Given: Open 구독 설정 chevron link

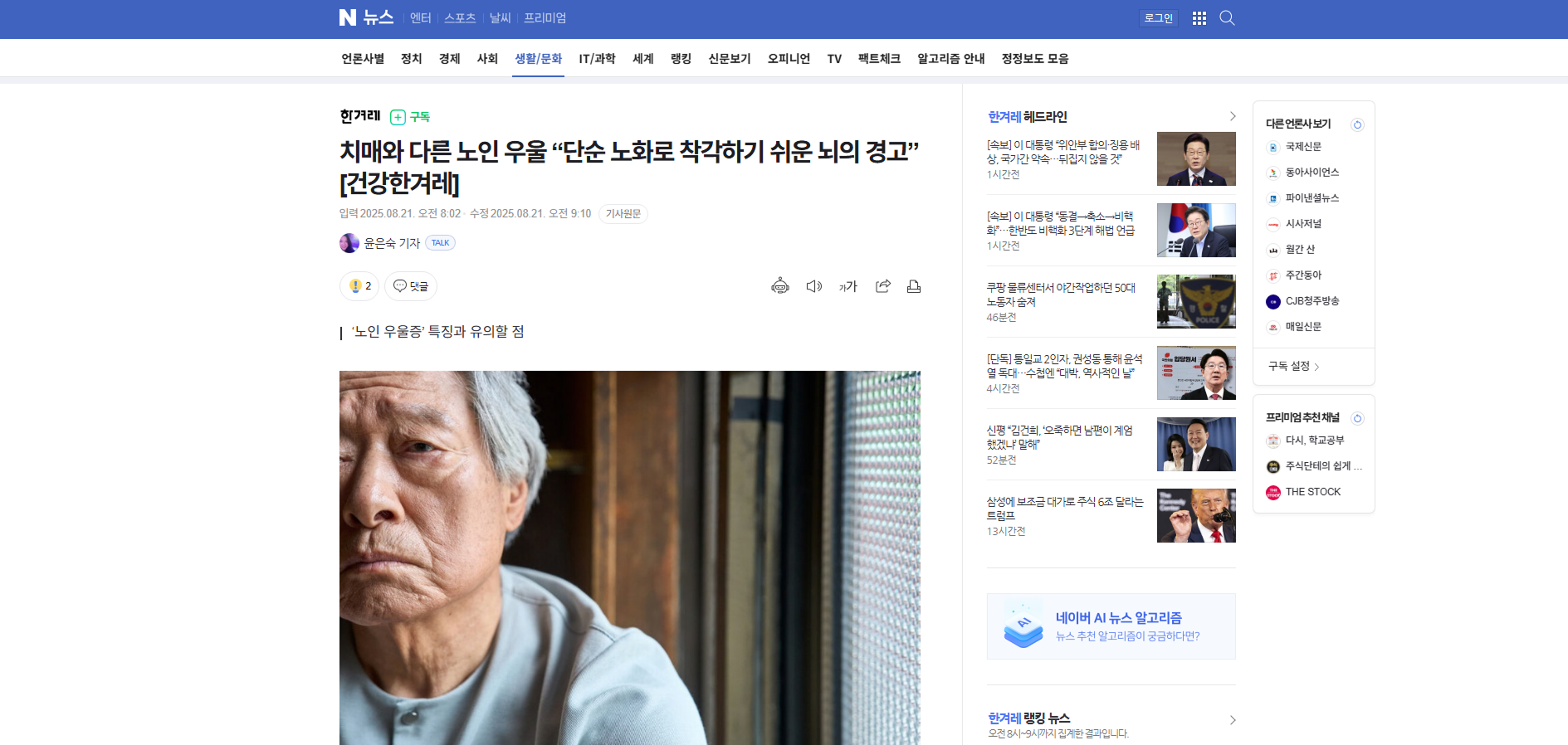Looking at the screenshot, I should pos(1293,366).
